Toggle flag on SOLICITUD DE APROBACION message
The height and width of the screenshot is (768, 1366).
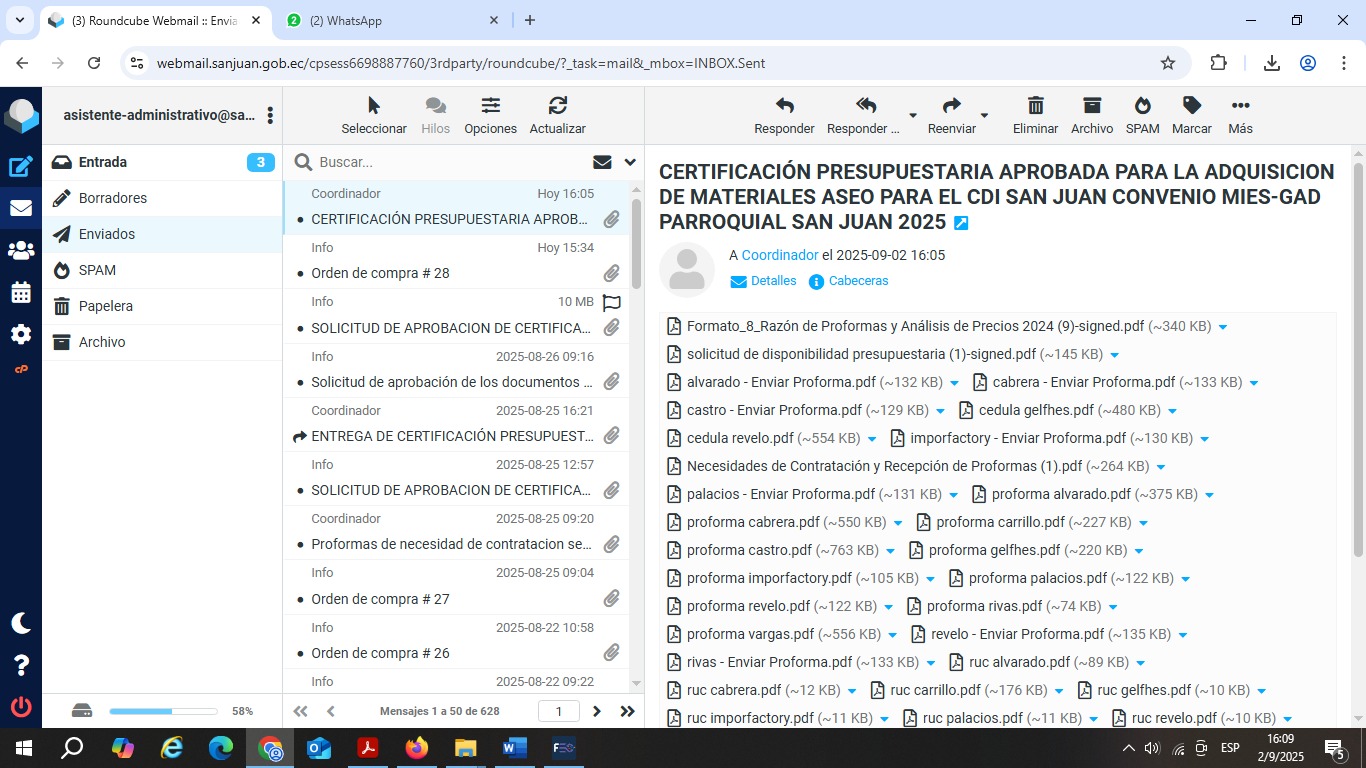(x=612, y=302)
